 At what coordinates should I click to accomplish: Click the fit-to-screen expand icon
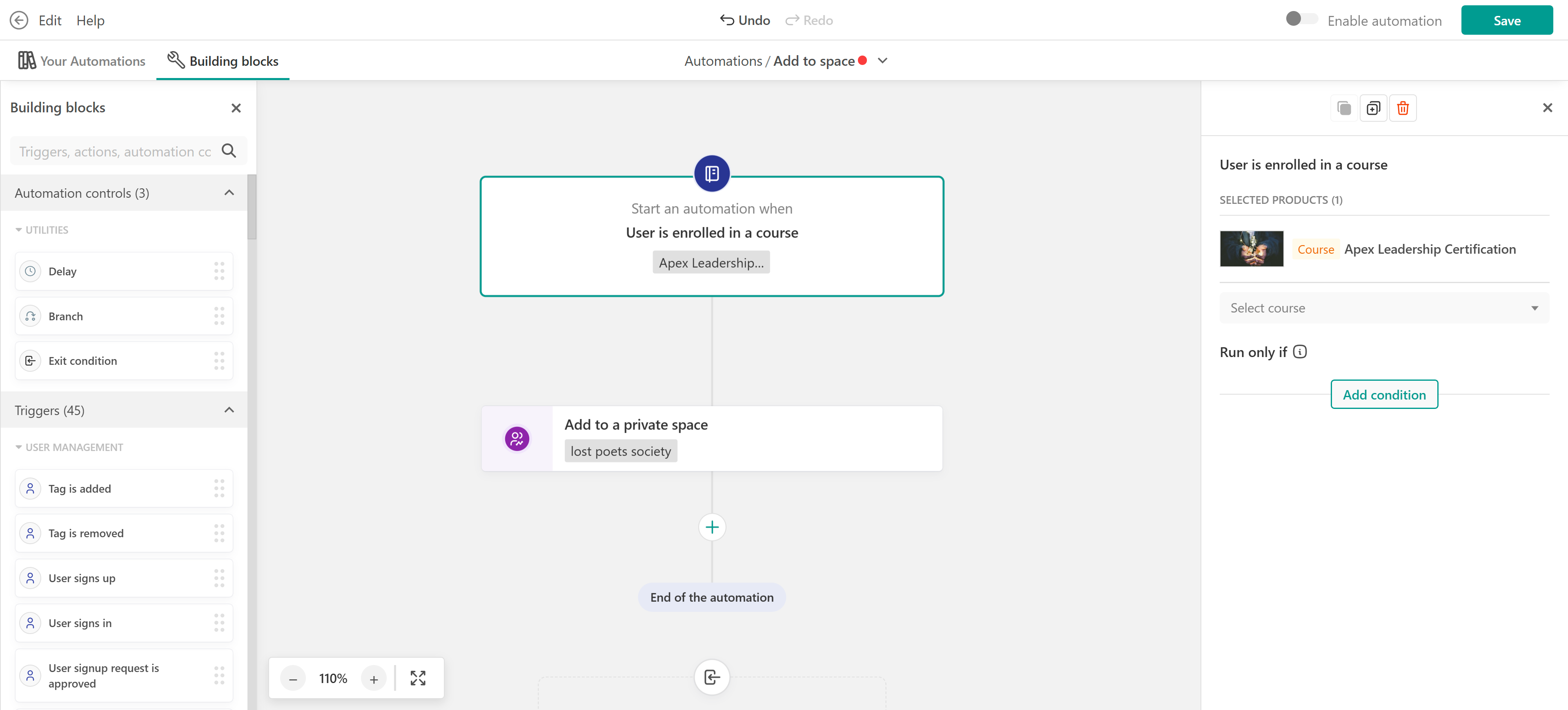pos(418,678)
